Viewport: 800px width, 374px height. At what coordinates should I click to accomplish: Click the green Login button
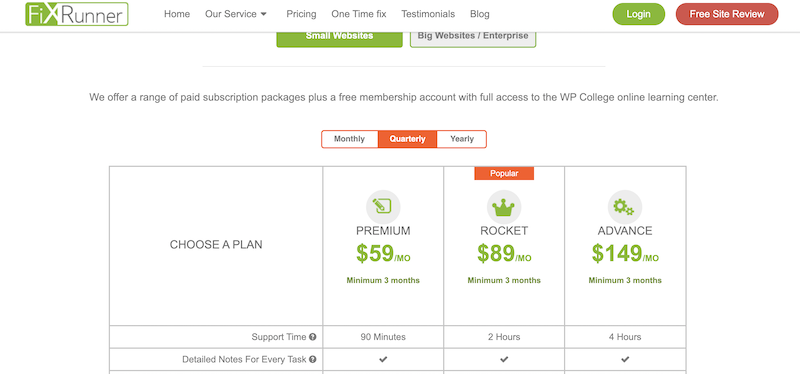click(x=638, y=14)
